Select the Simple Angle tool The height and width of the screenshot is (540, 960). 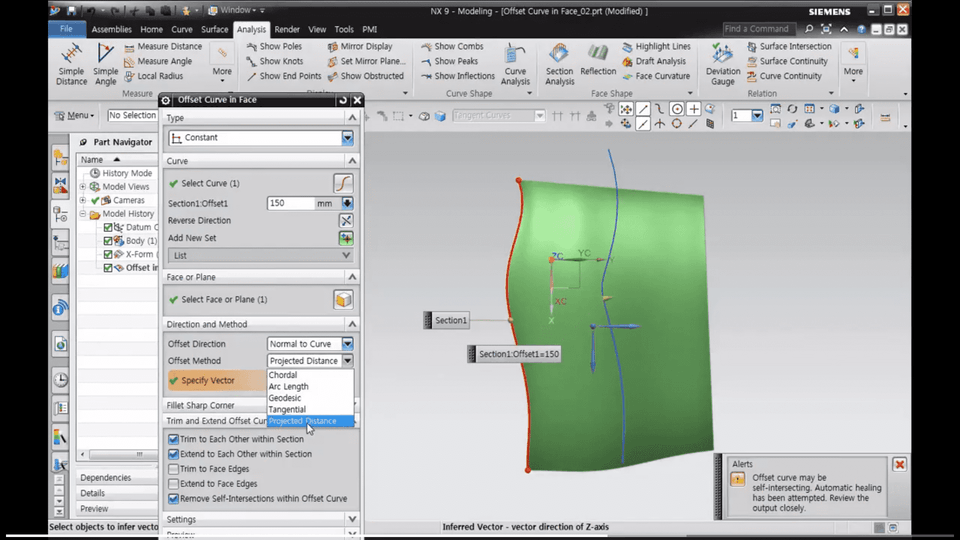coord(105,64)
